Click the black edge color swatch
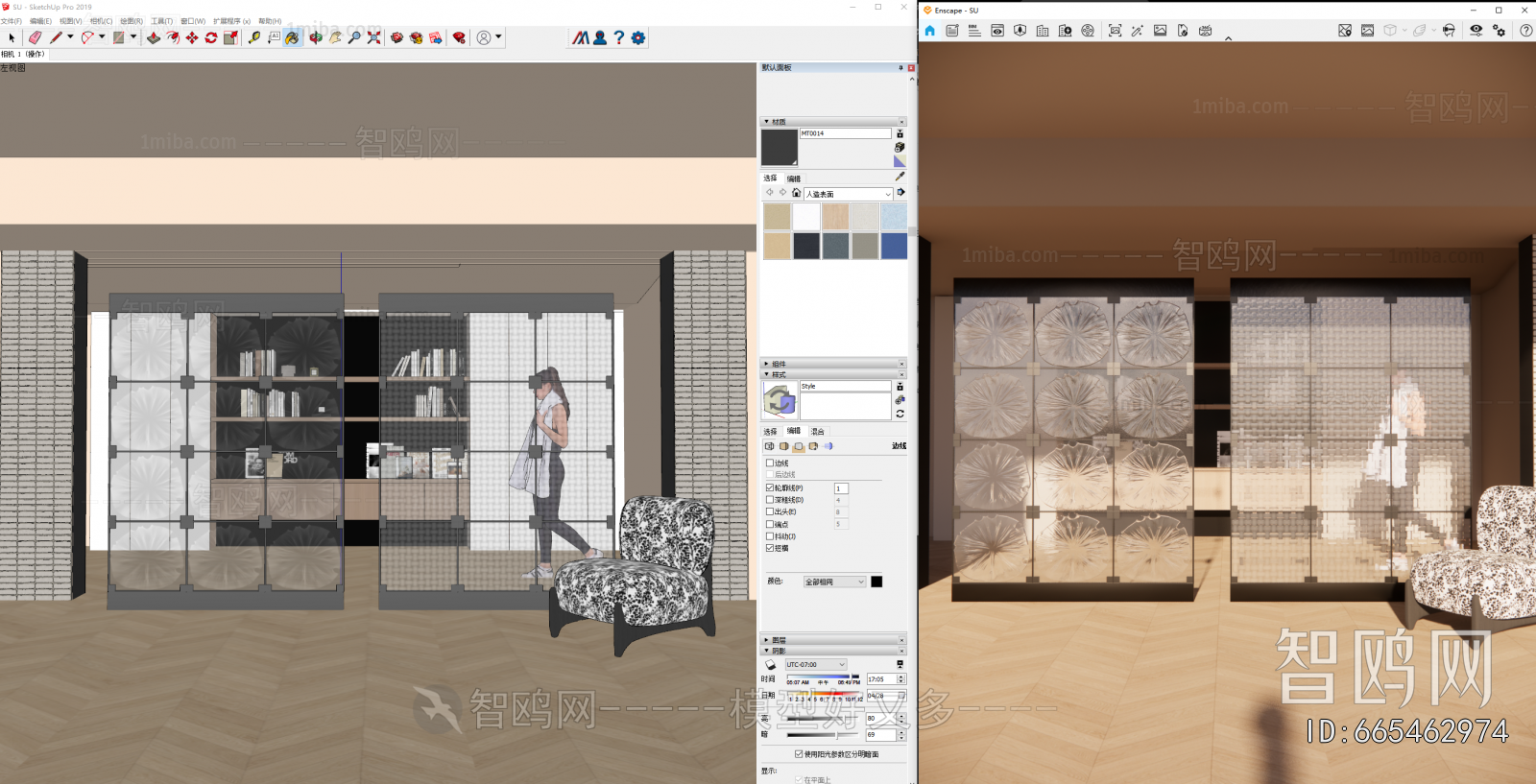This screenshot has width=1536, height=784. point(876,582)
